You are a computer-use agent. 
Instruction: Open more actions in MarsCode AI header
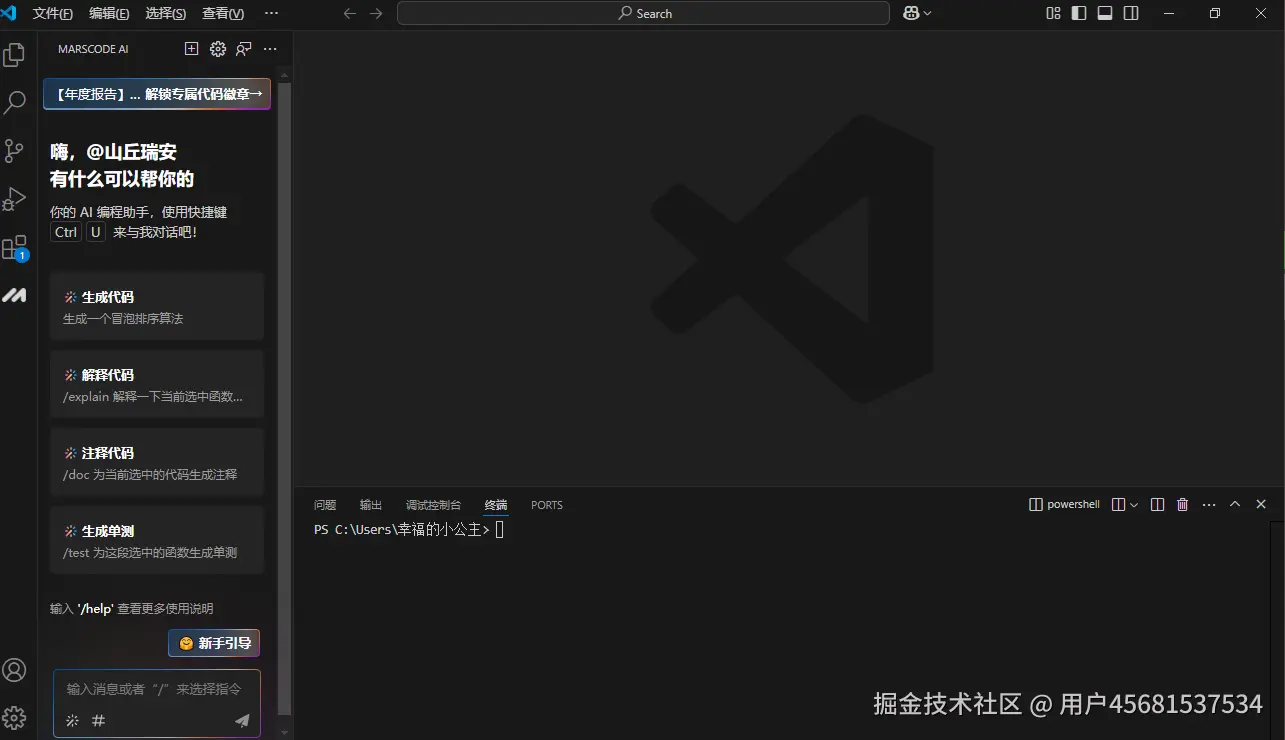[270, 48]
